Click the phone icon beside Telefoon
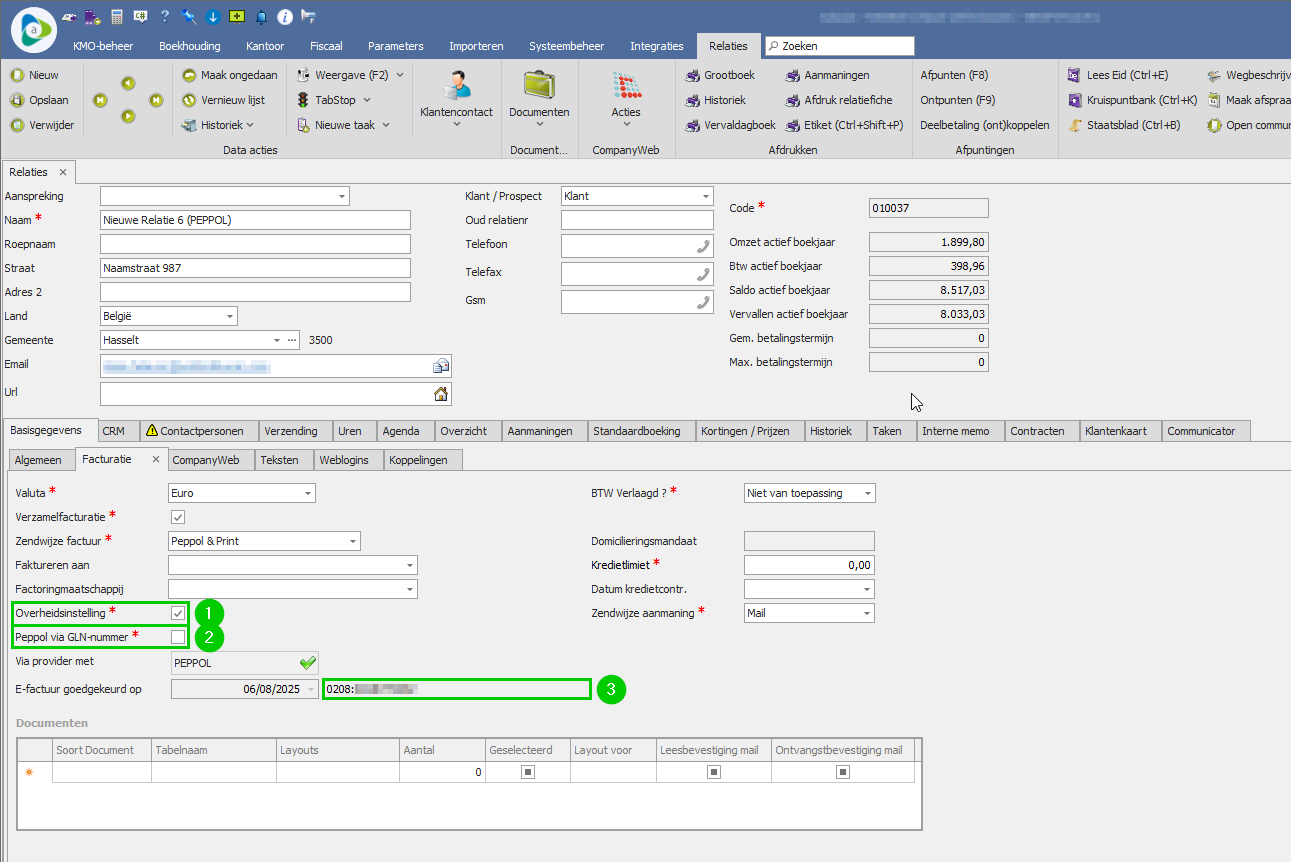This screenshot has height=862, width=1291. click(702, 246)
